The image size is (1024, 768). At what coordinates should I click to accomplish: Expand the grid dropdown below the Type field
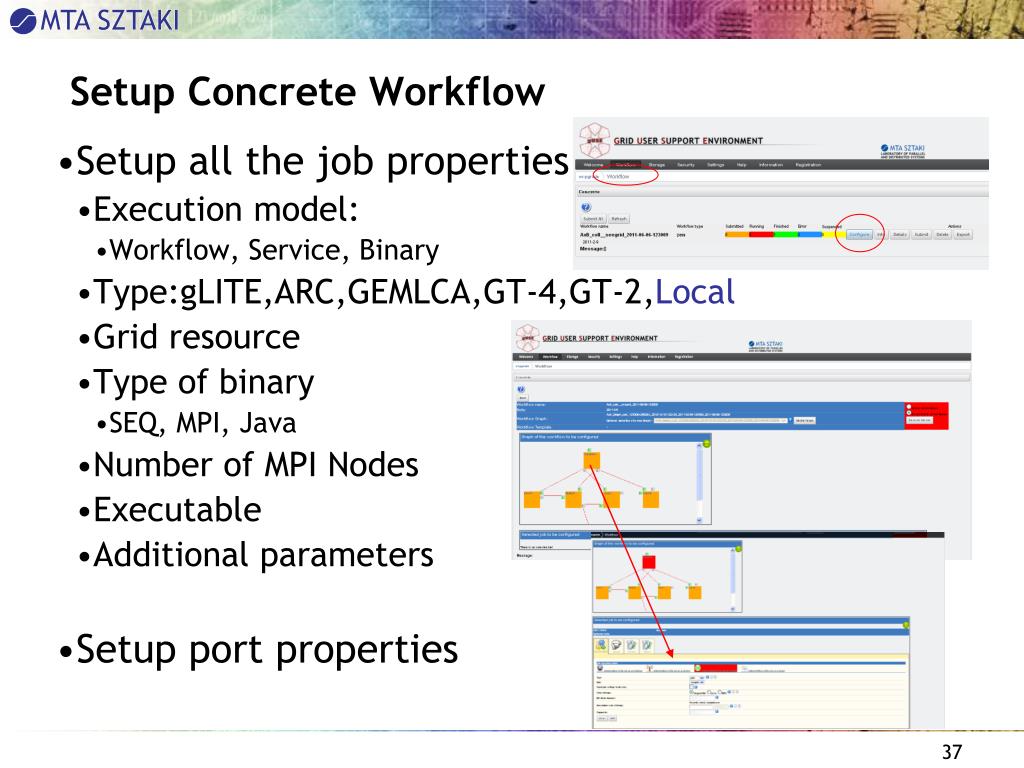tap(697, 682)
